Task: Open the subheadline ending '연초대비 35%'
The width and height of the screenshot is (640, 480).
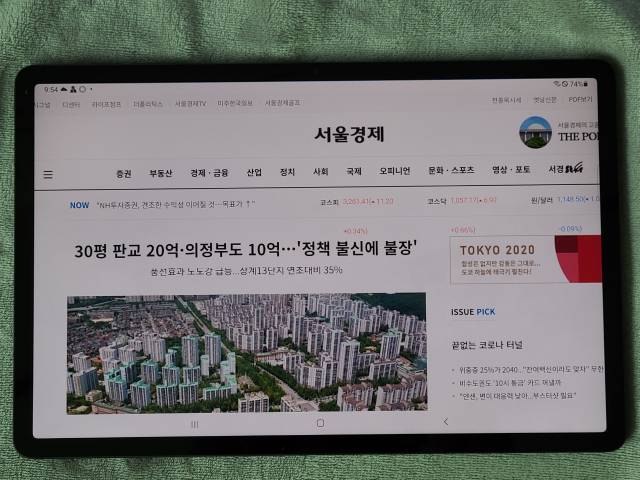Action: click(247, 271)
